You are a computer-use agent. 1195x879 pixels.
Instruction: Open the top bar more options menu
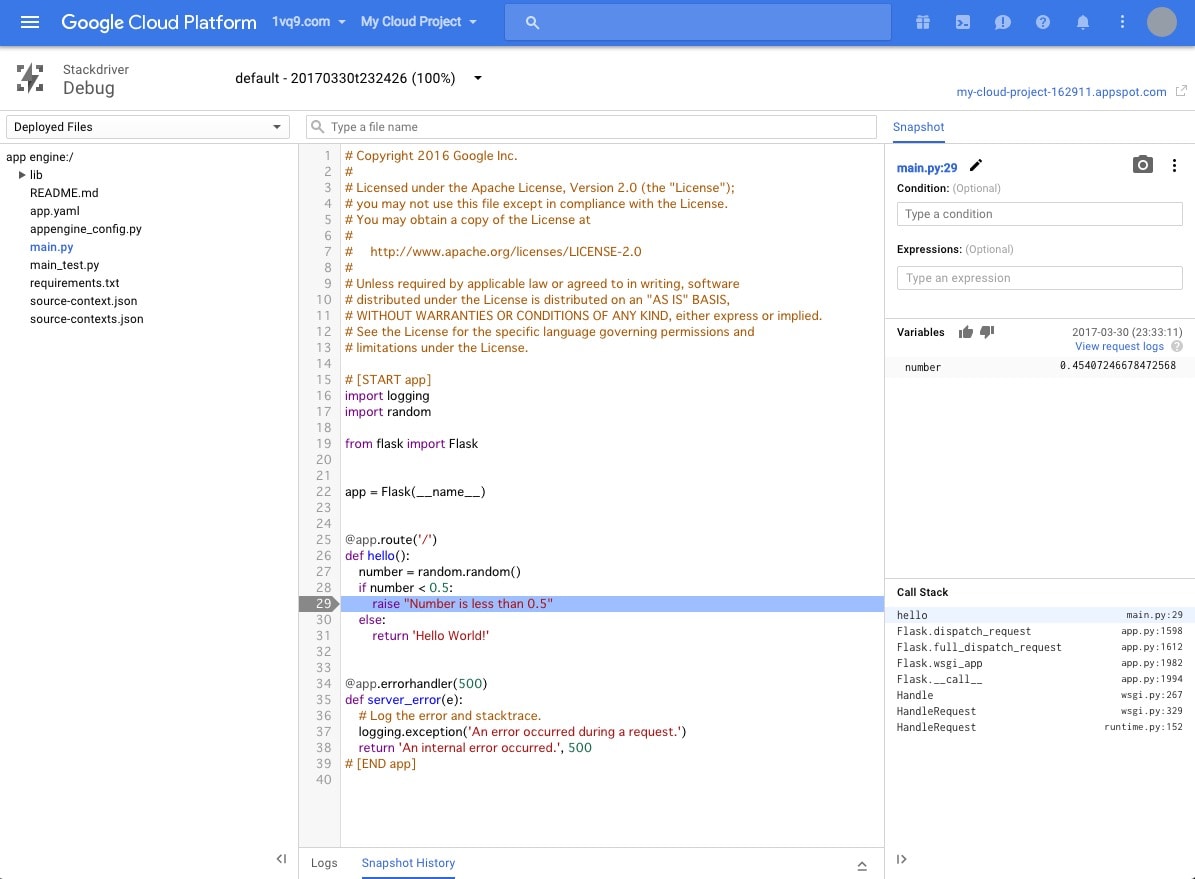[x=1122, y=22]
